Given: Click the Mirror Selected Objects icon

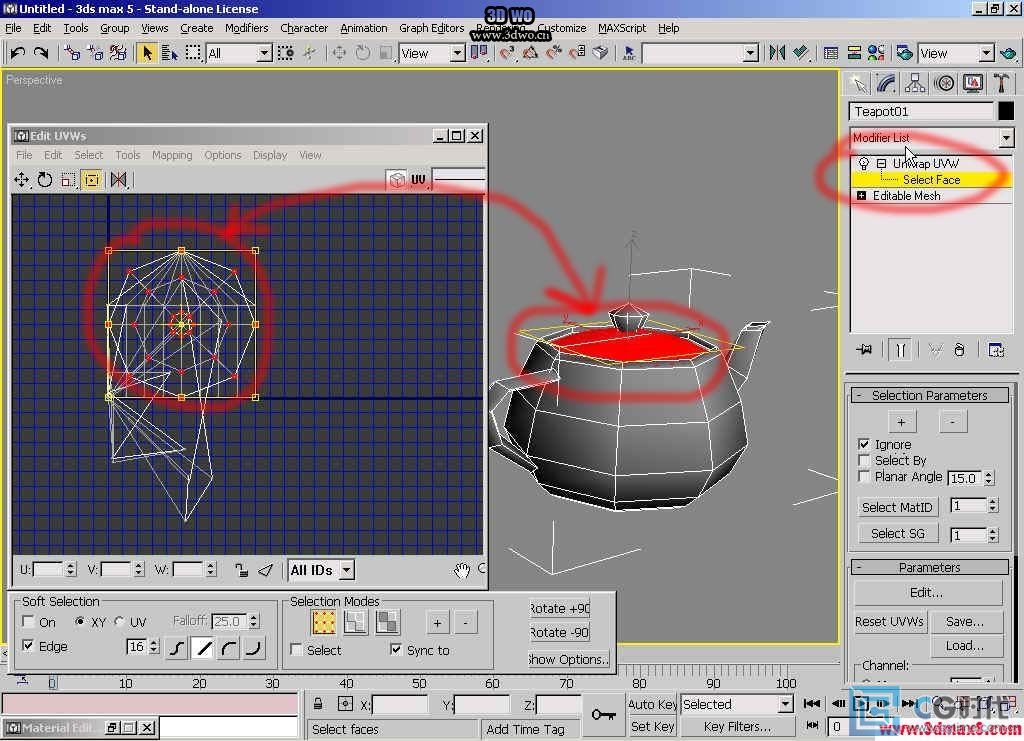Looking at the screenshot, I should [776, 53].
